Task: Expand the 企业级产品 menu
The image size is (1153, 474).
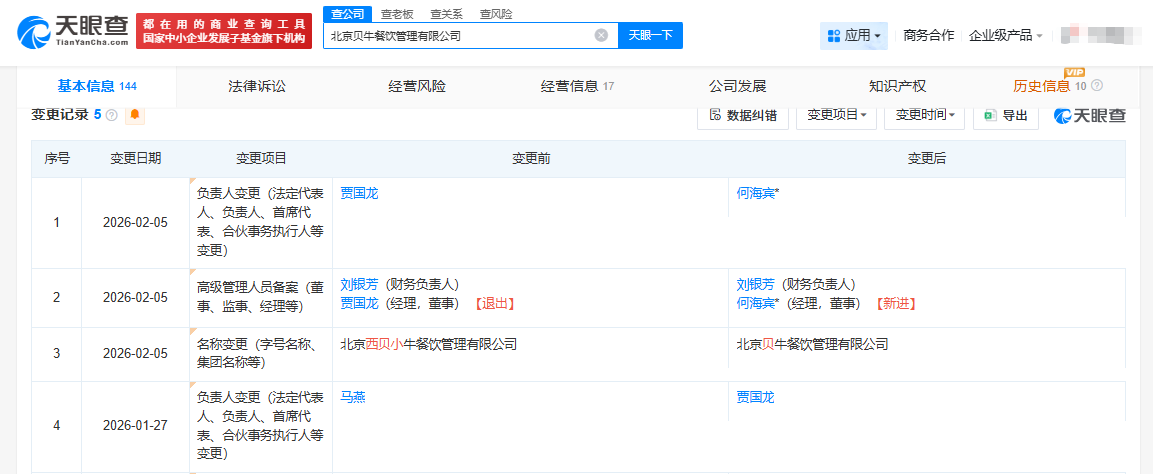Action: click(1006, 35)
